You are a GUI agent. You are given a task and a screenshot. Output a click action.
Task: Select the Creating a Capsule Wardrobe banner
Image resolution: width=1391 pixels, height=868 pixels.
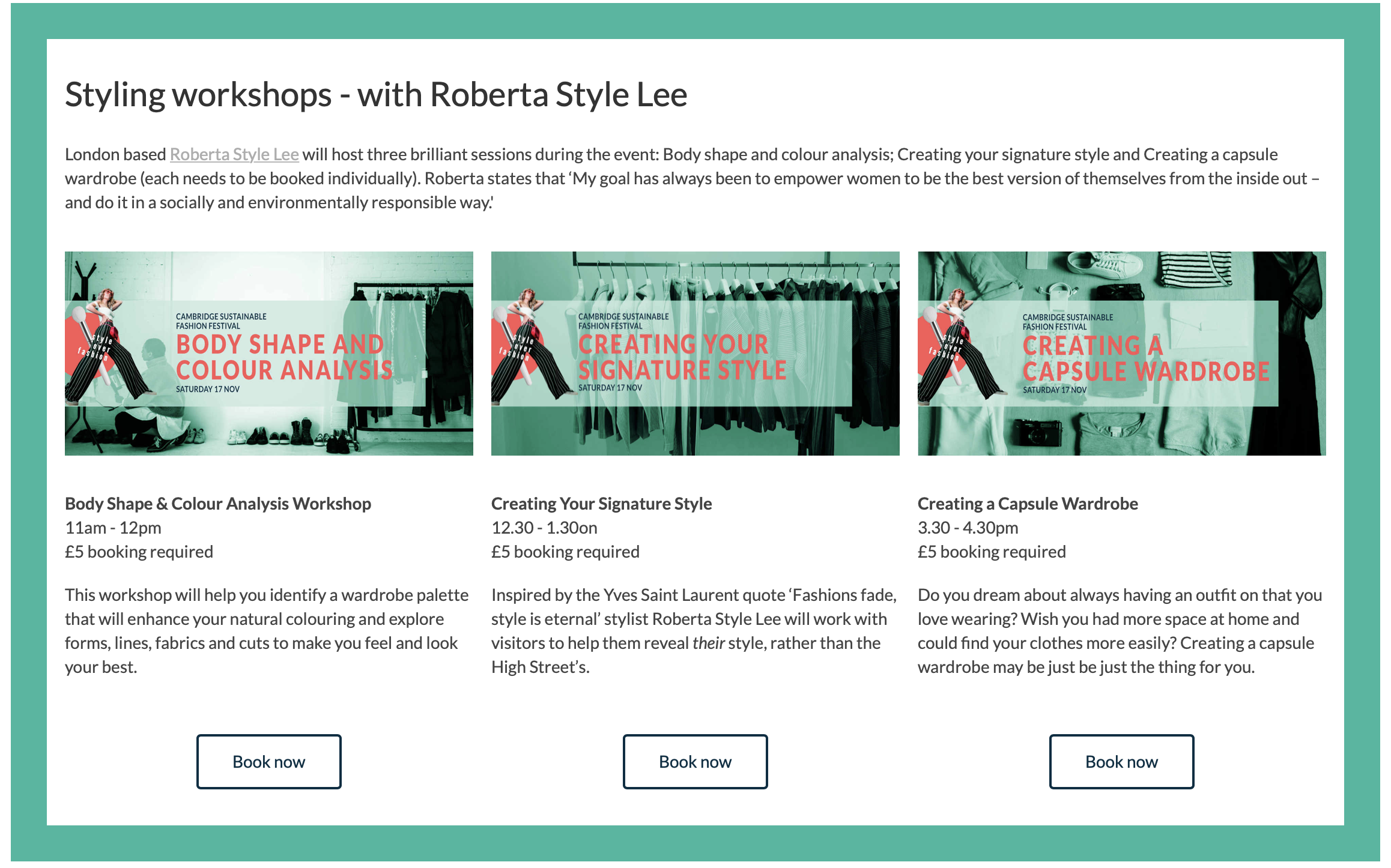pyautogui.click(x=1121, y=354)
